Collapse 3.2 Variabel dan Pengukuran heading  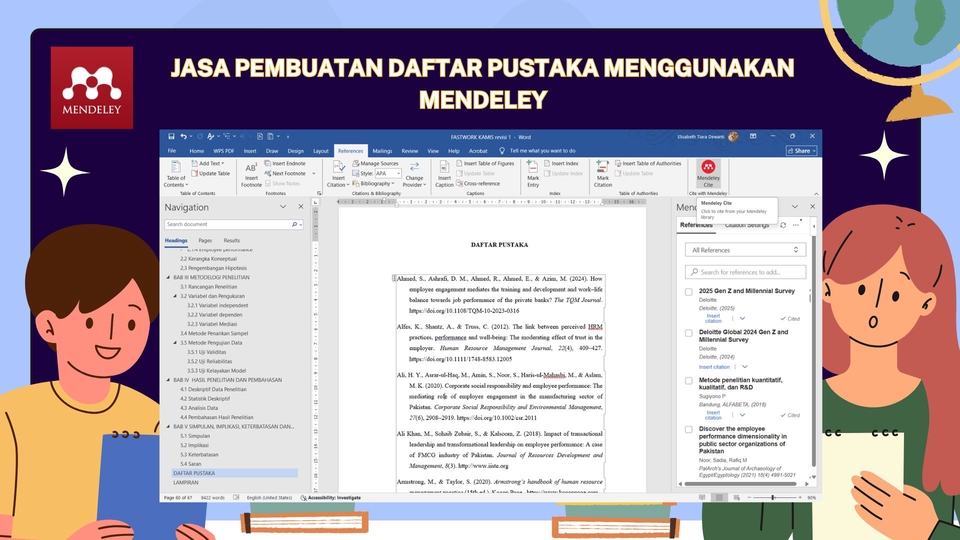coord(175,296)
